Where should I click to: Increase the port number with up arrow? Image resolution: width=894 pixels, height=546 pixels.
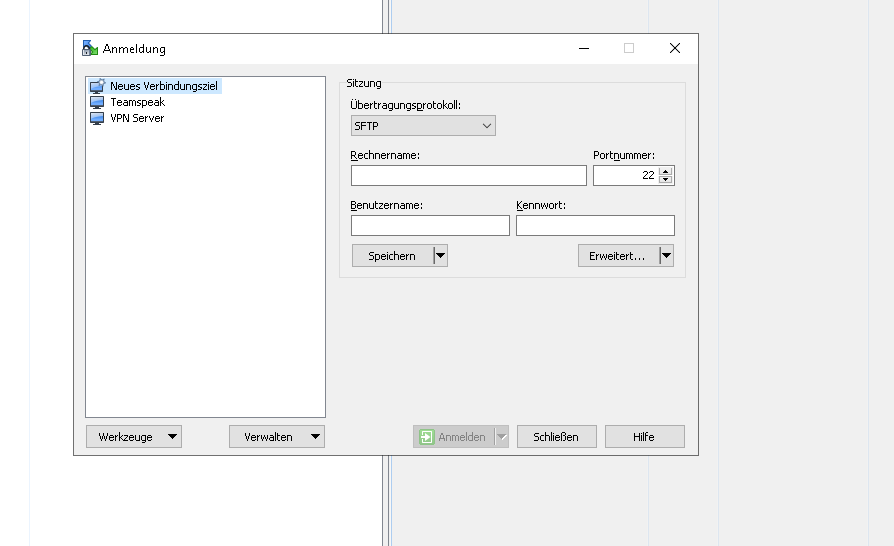[665, 171]
